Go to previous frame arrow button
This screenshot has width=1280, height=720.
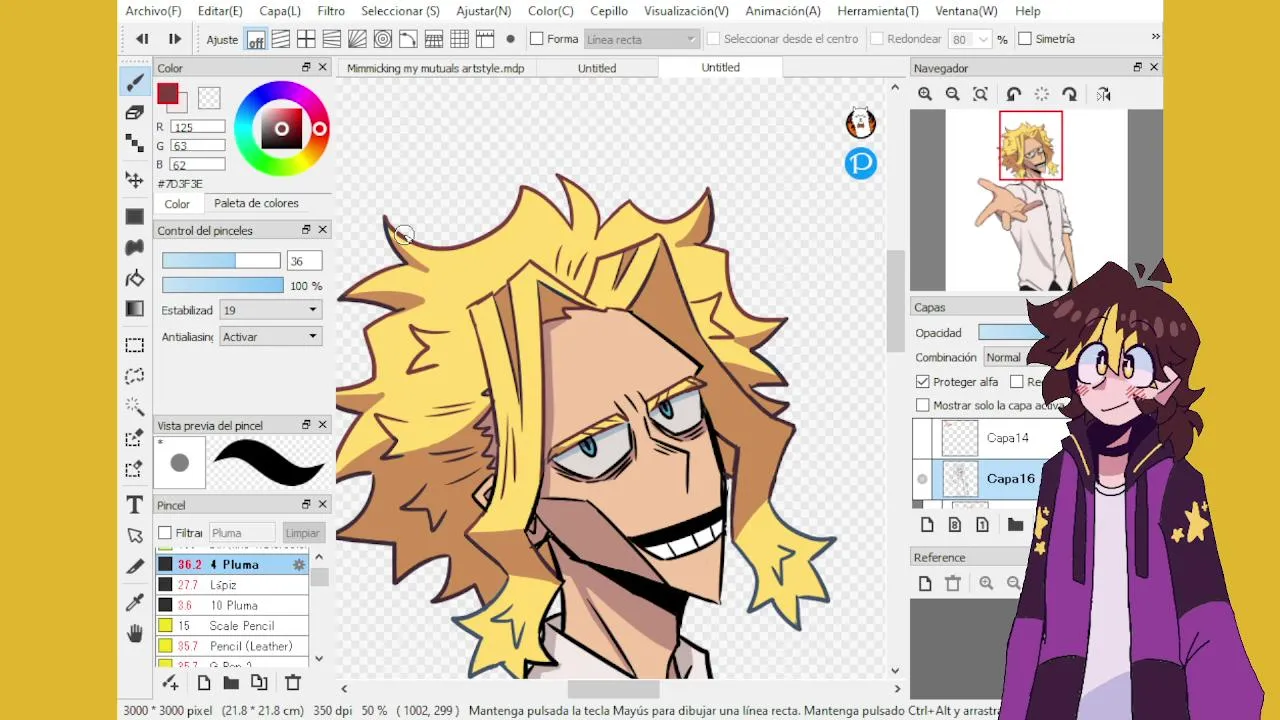(142, 39)
